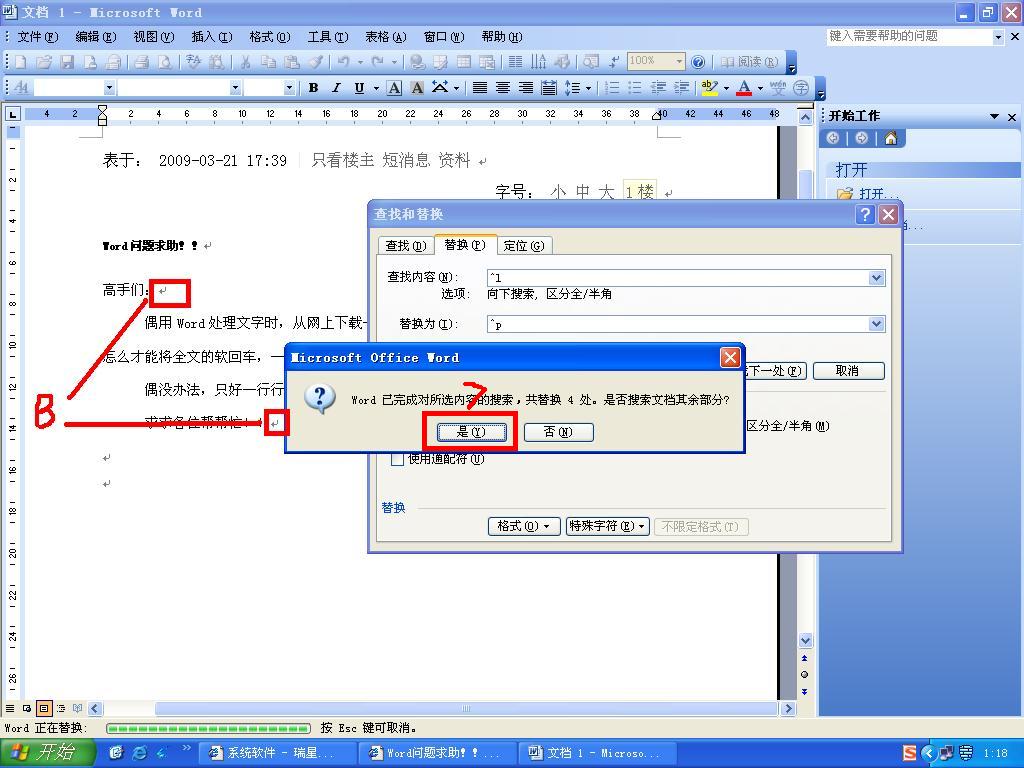Open the Font size dropdown arrow
This screenshot has height=768, width=1024.
pyautogui.click(x=289, y=88)
